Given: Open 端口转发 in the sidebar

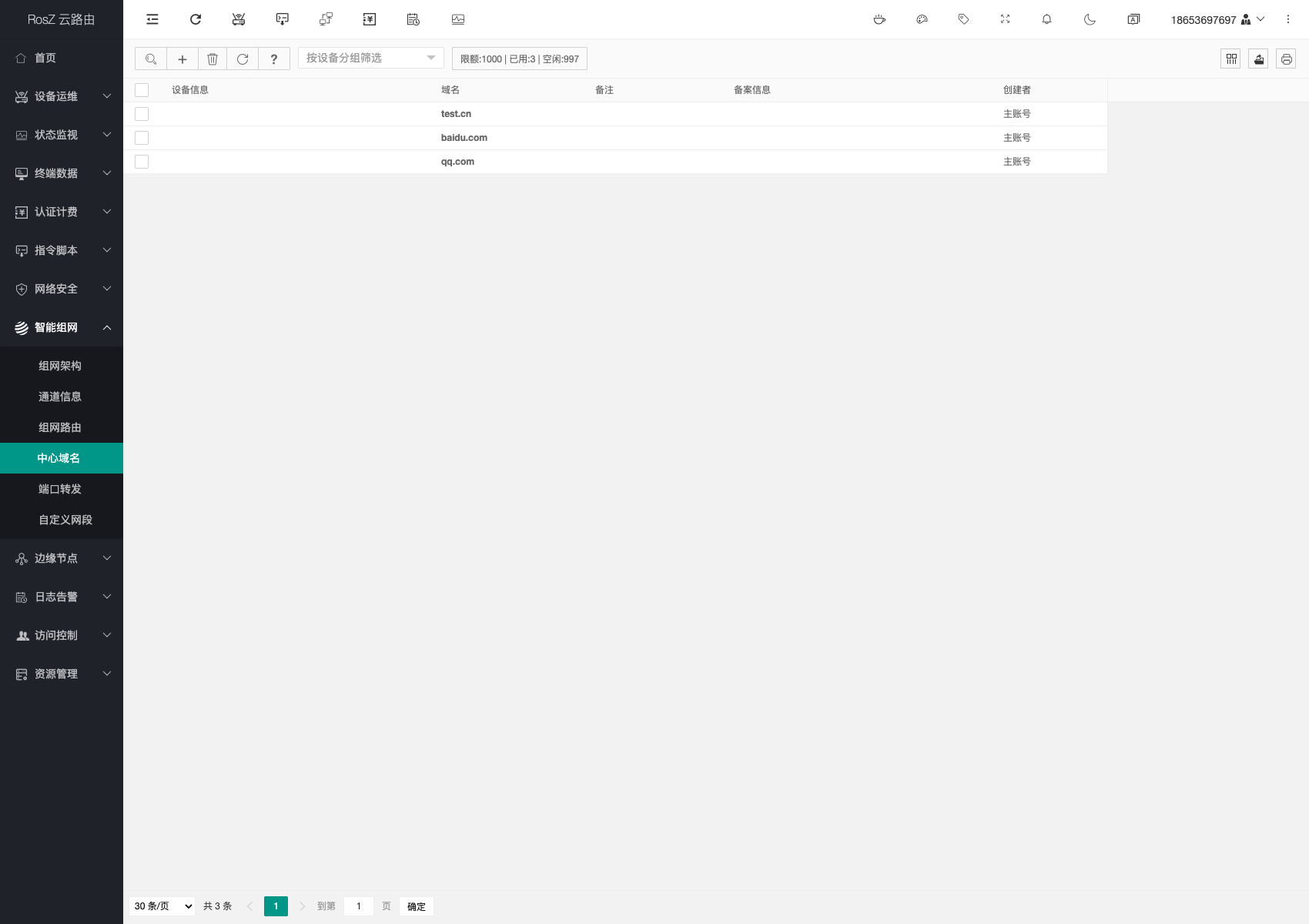Looking at the screenshot, I should pos(60,489).
